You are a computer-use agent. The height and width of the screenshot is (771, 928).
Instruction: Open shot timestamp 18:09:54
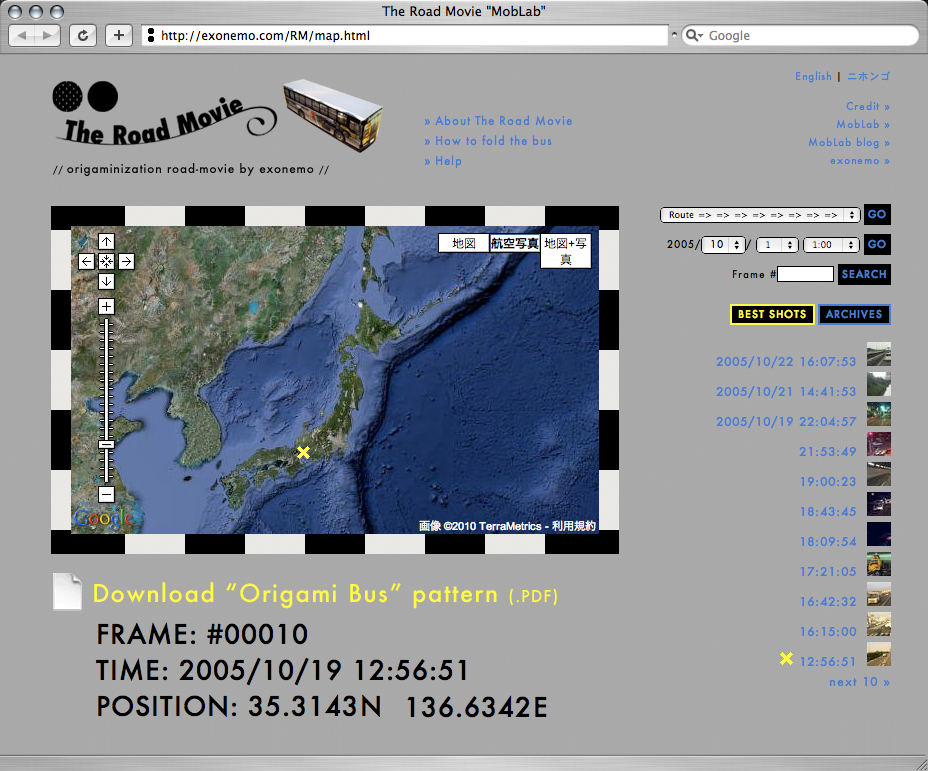(828, 542)
